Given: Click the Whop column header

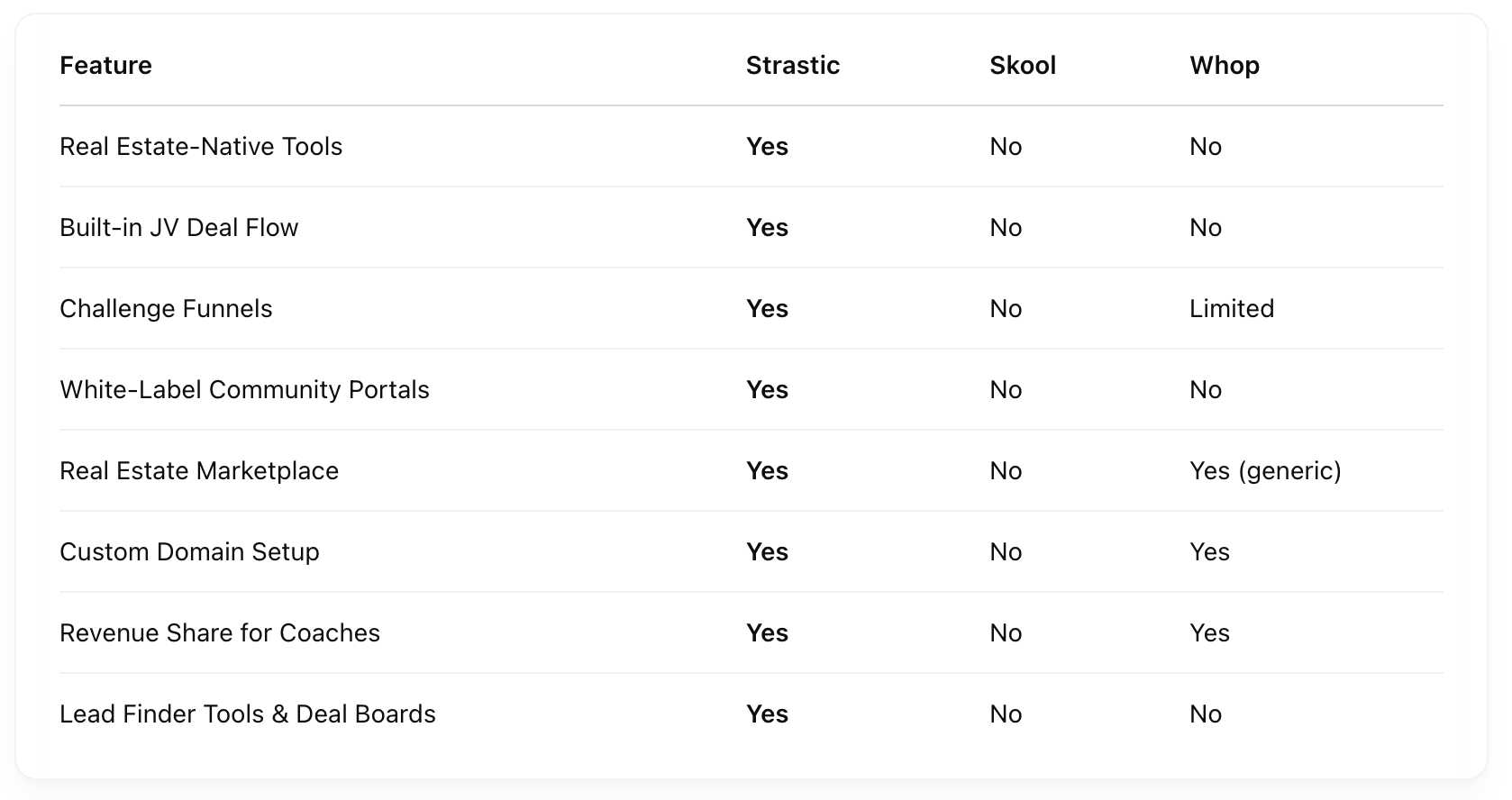Looking at the screenshot, I should pyautogui.click(x=1225, y=66).
